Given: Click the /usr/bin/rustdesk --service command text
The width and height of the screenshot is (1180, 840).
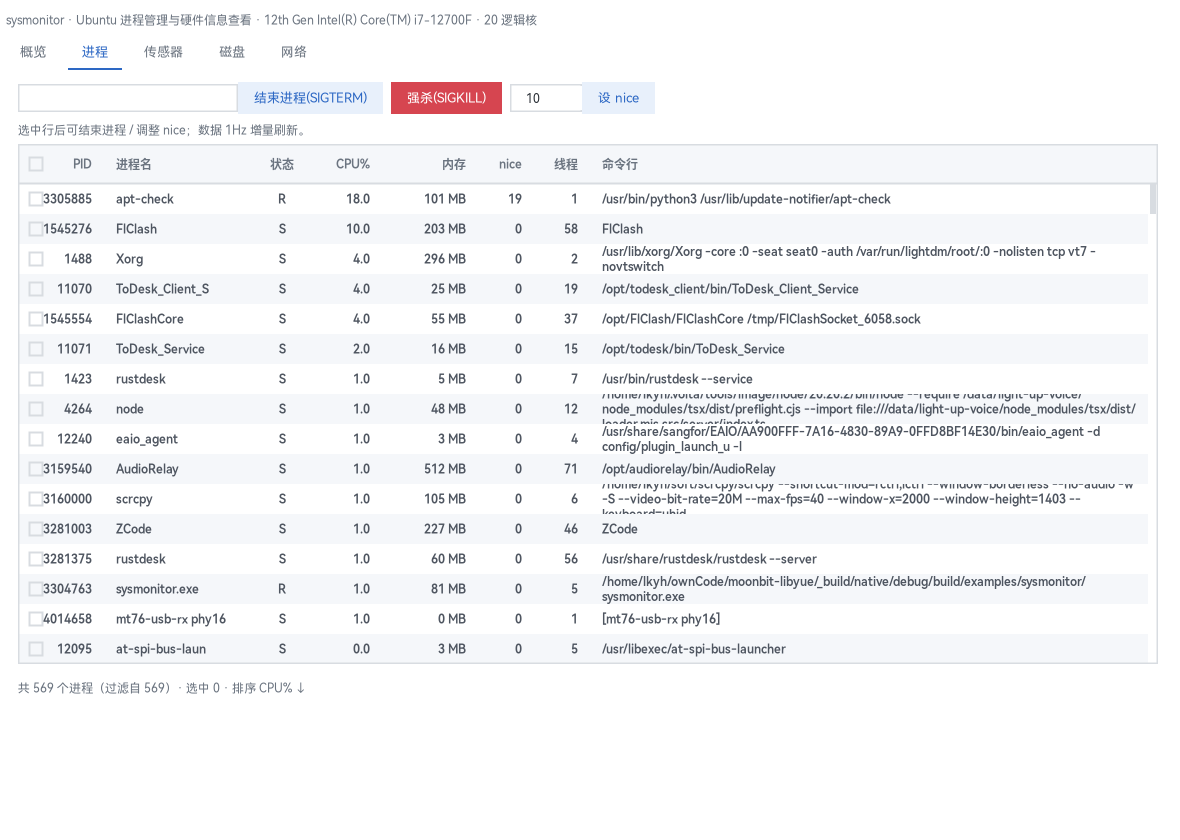Looking at the screenshot, I should pyautogui.click(x=677, y=379).
